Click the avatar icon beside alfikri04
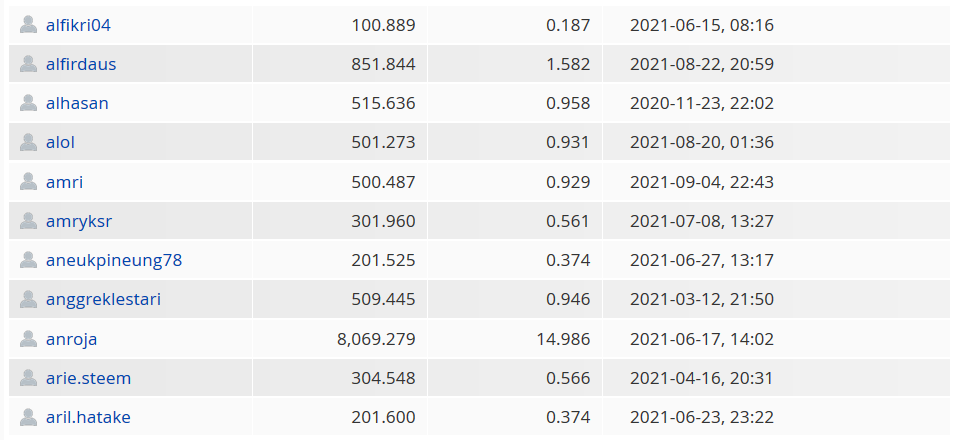Image resolution: width=954 pixels, height=440 pixels. coord(28,25)
